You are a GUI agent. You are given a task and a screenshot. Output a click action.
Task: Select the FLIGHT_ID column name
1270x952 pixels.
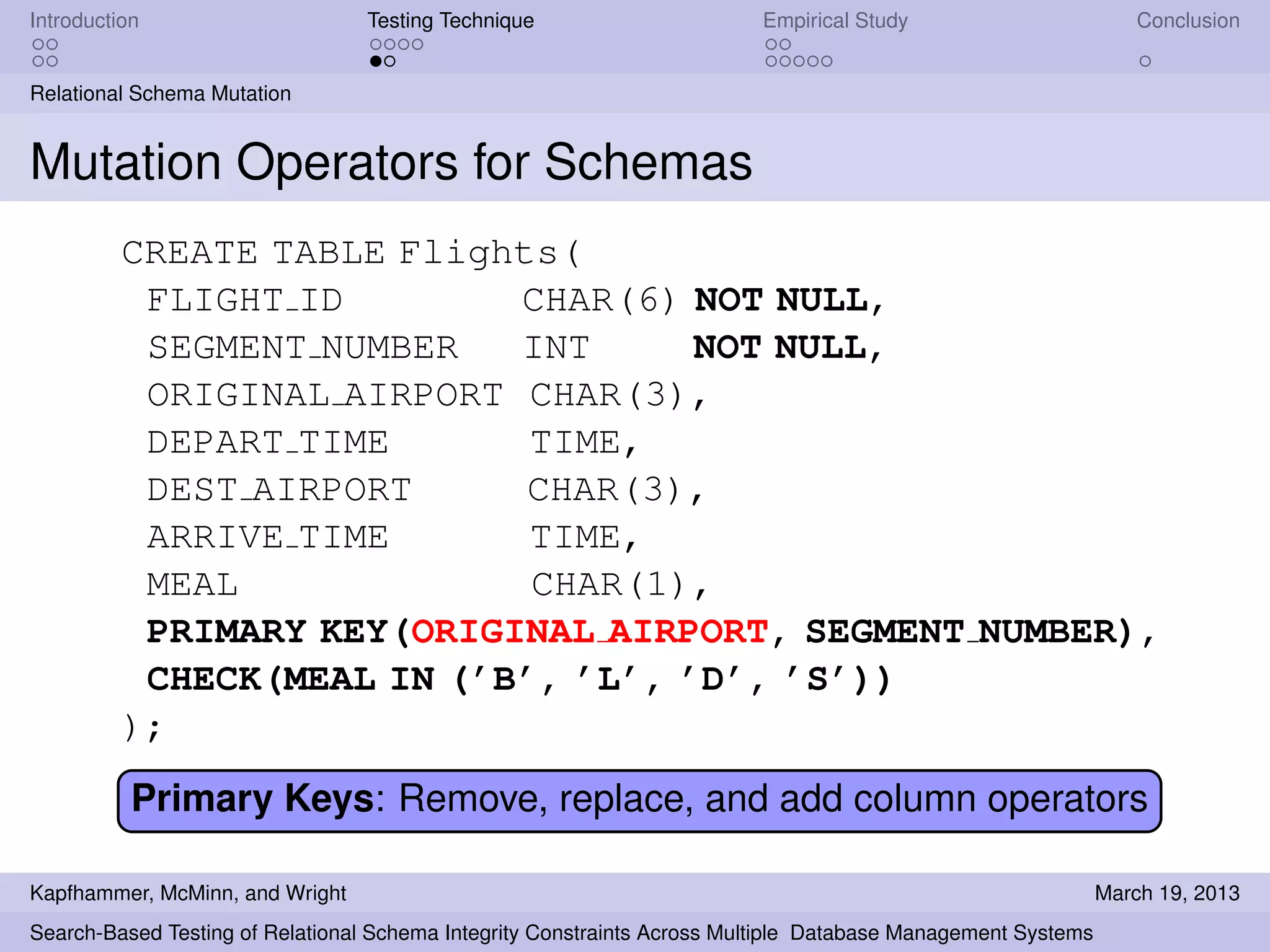tap(244, 301)
